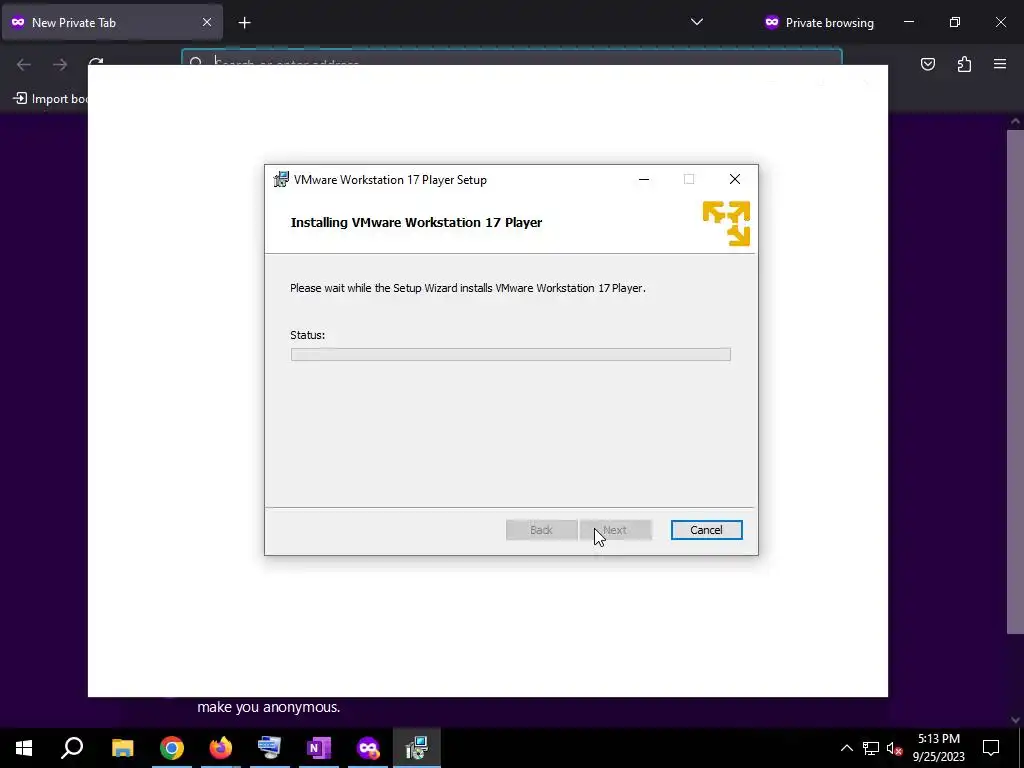Screen dimensions: 1024x768
Task: Click Import bookmarks in the bookmarks toolbar
Action: [x=51, y=99]
